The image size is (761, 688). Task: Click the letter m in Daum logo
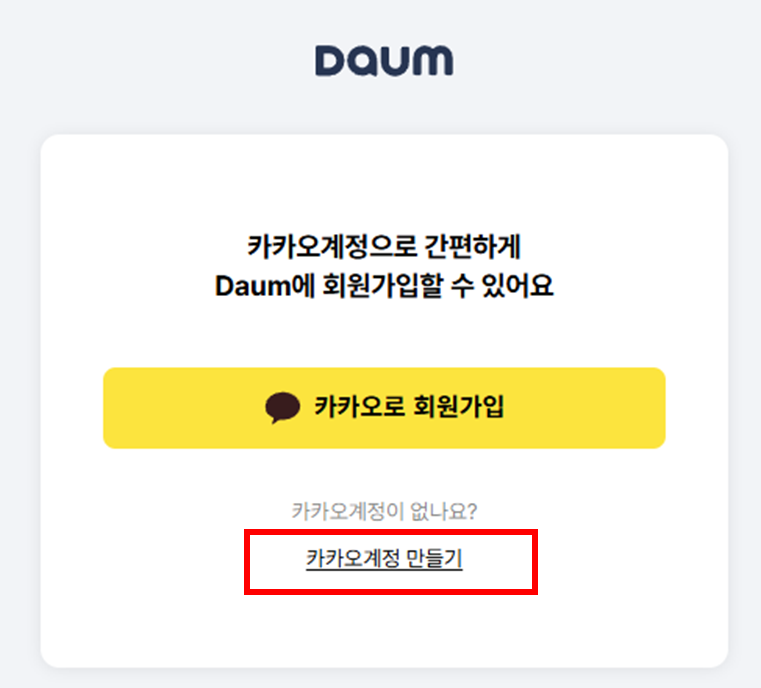click(x=435, y=61)
